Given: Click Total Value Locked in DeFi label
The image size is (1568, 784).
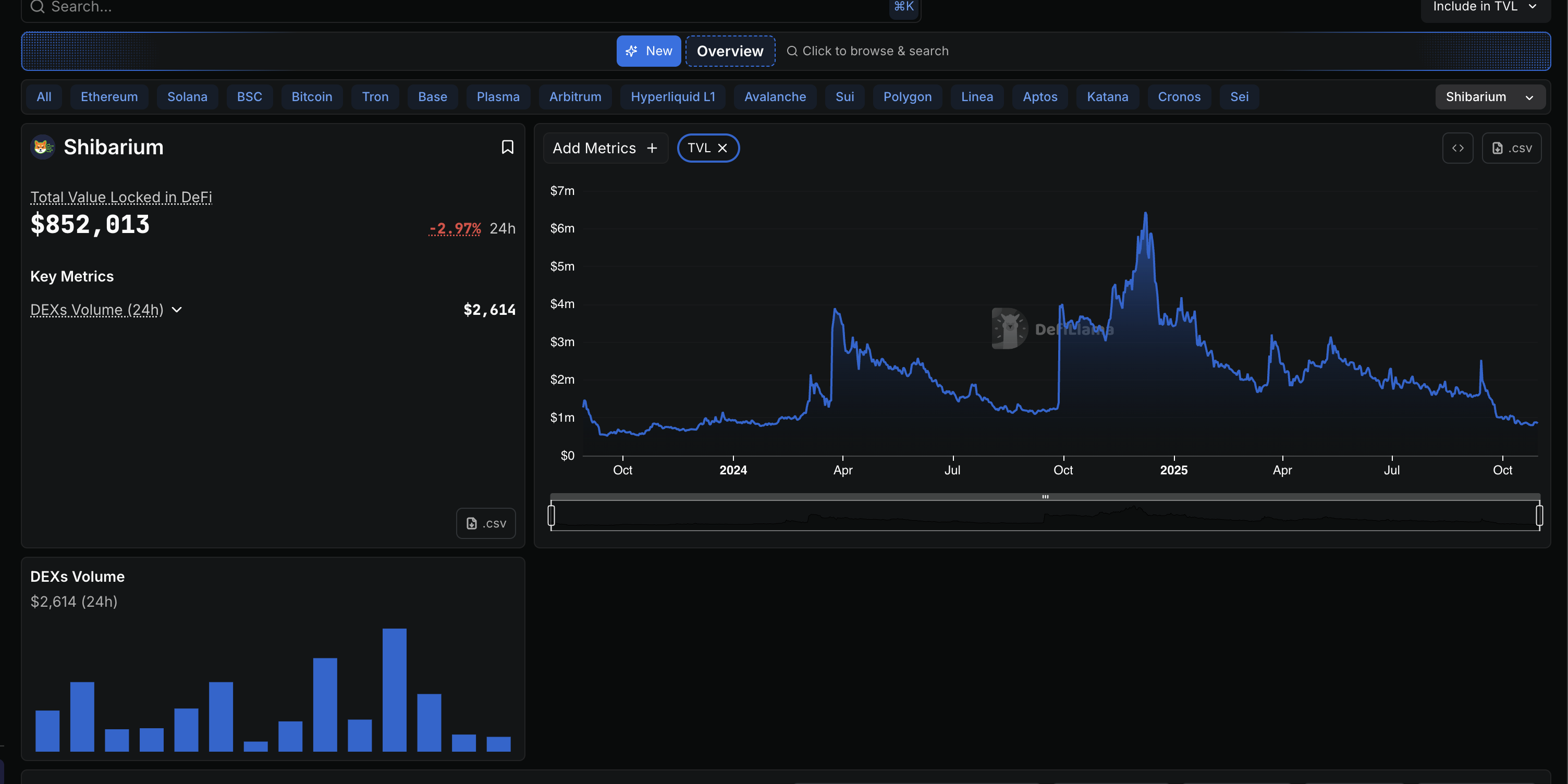Looking at the screenshot, I should point(121,197).
